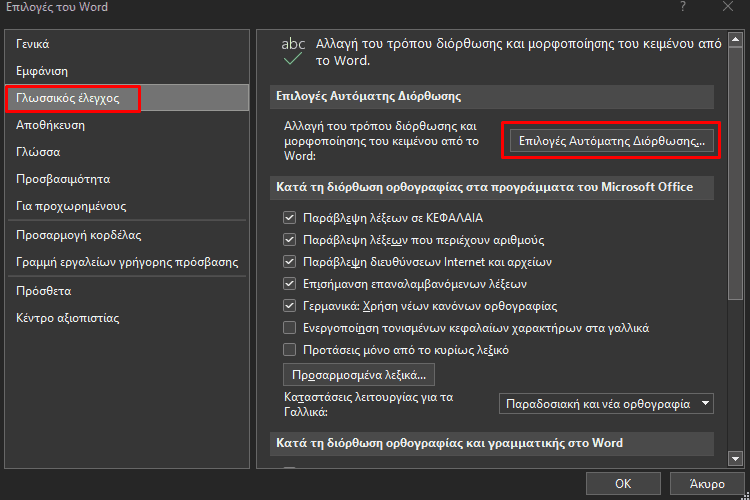Click the help question mark icon
The image size is (750, 500).
click(683, 7)
